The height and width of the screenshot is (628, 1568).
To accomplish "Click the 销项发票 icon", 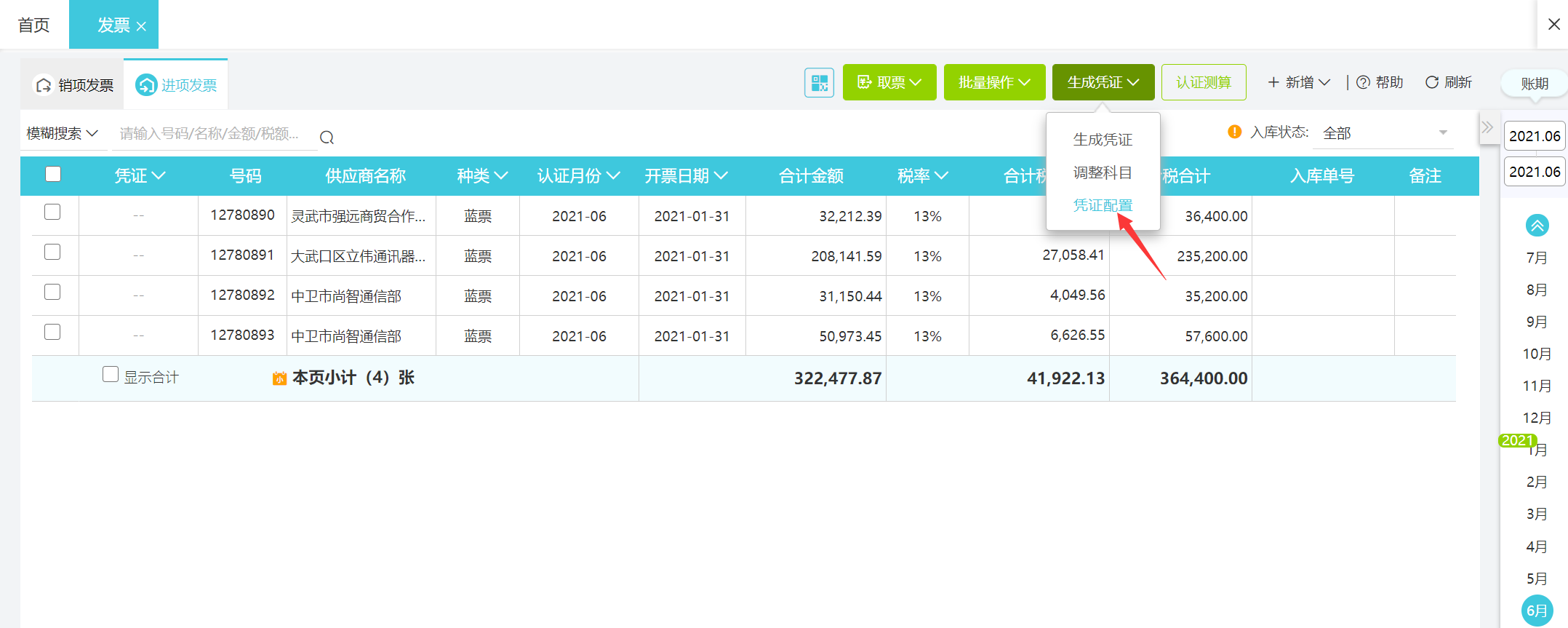I will 44,85.
